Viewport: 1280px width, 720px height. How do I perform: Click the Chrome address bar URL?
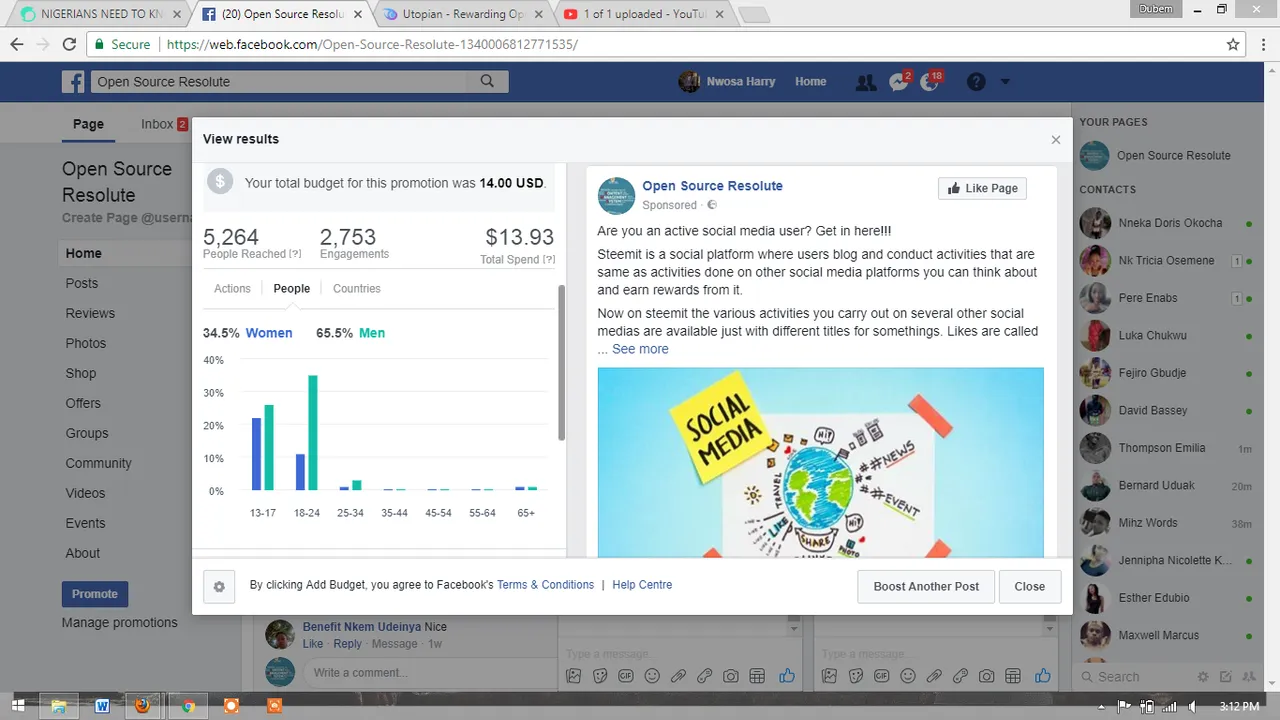click(372, 45)
